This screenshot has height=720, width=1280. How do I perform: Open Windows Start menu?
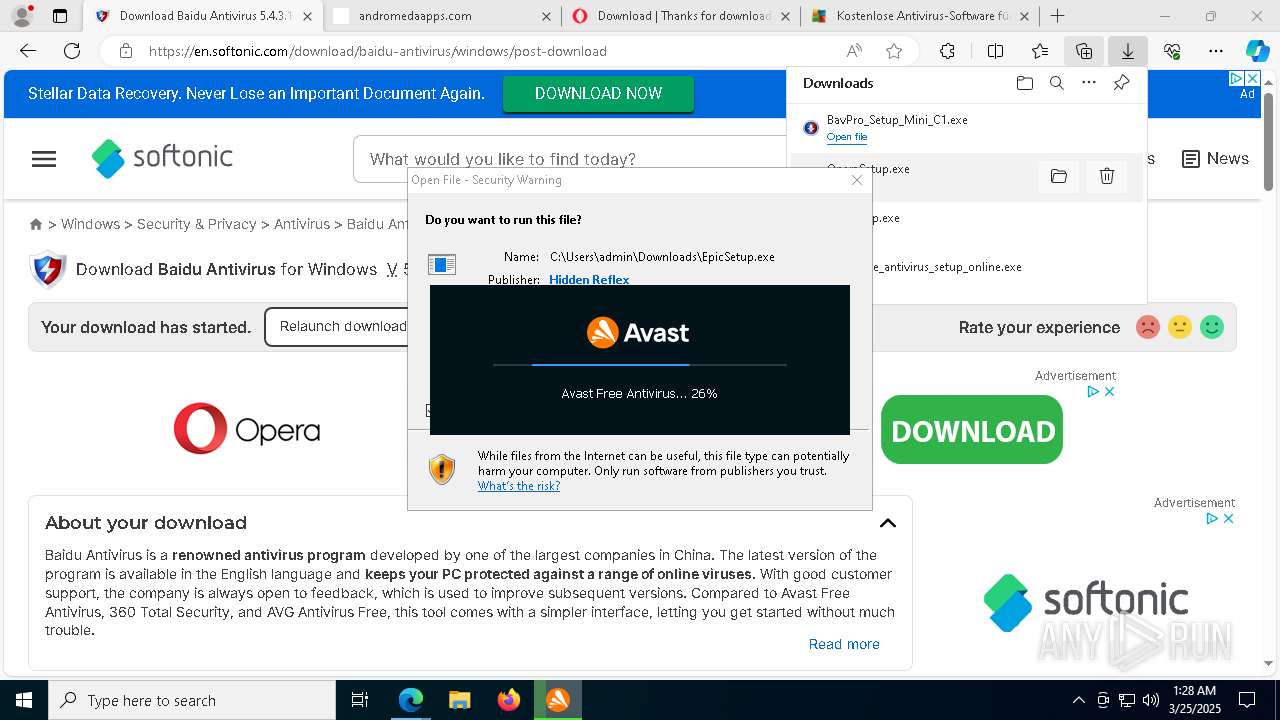click(24, 700)
